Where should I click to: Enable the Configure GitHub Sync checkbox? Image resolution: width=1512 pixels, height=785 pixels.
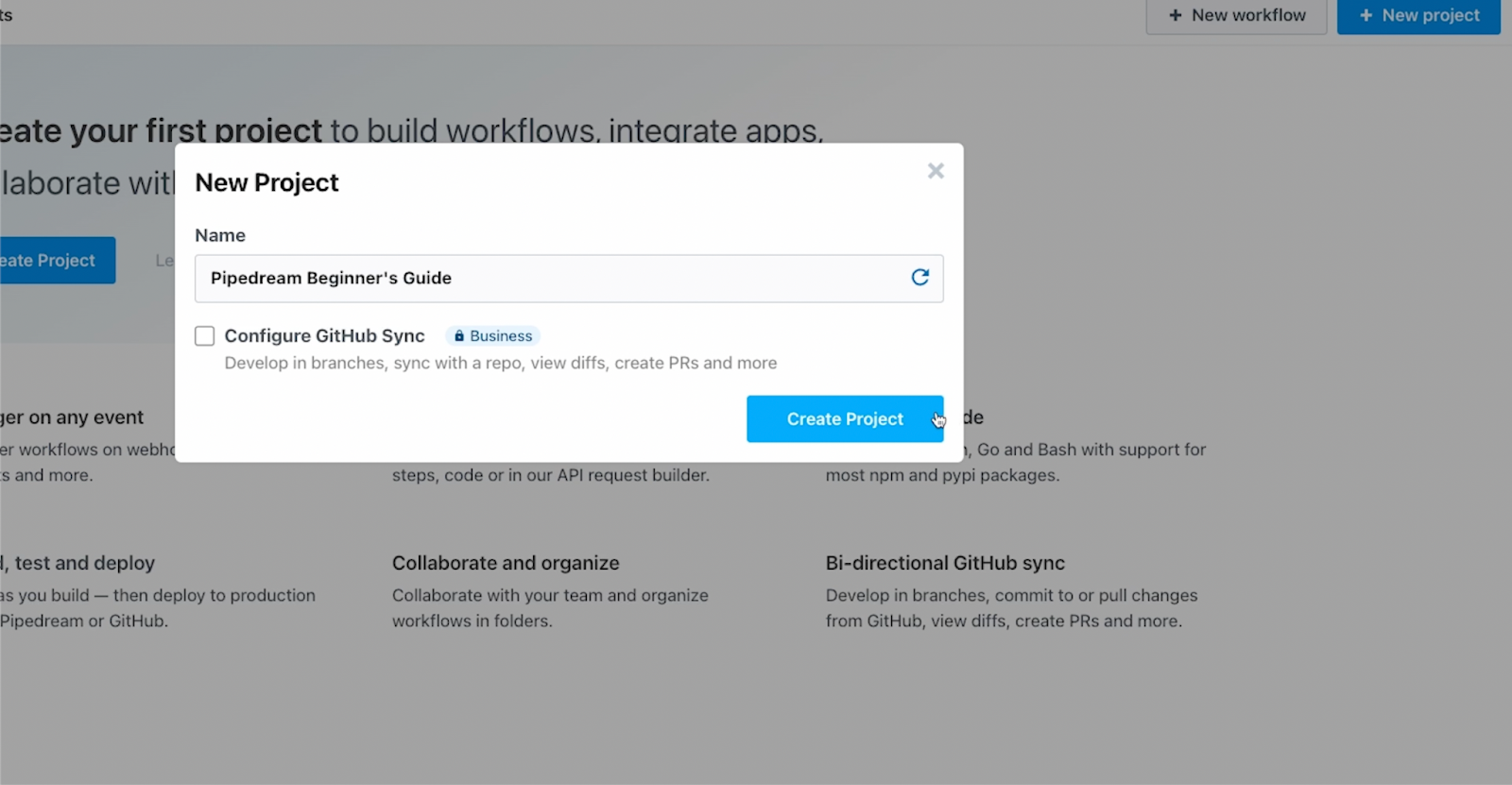pos(204,336)
